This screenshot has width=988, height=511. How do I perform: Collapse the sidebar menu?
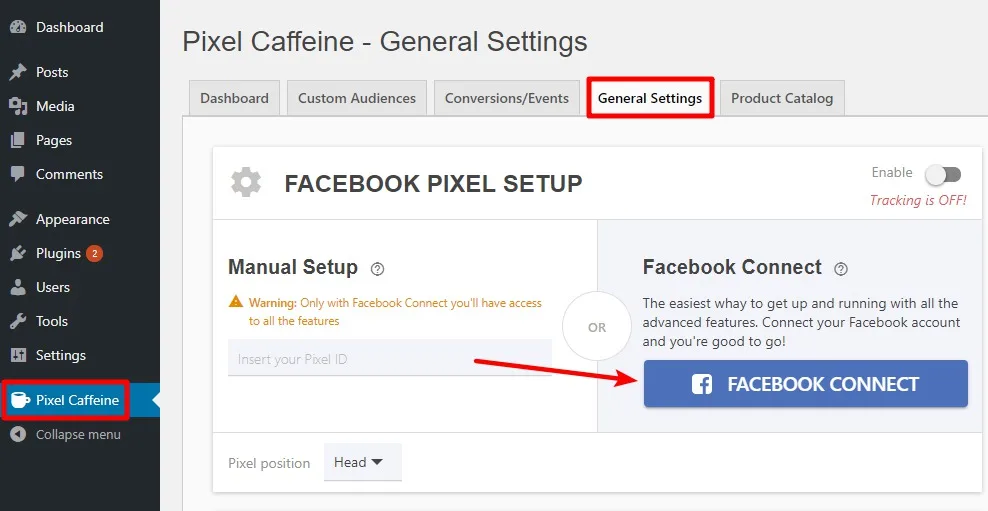pos(66,434)
